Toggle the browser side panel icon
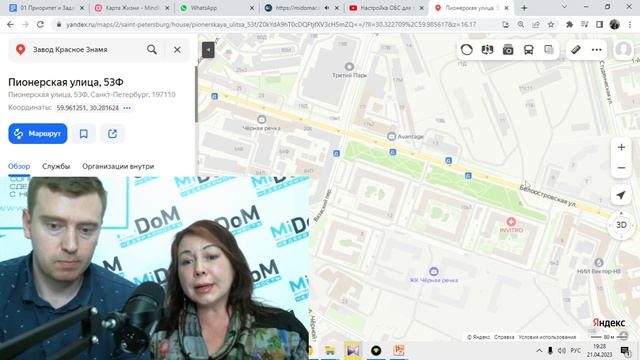This screenshot has height=360, width=640. 600,24
